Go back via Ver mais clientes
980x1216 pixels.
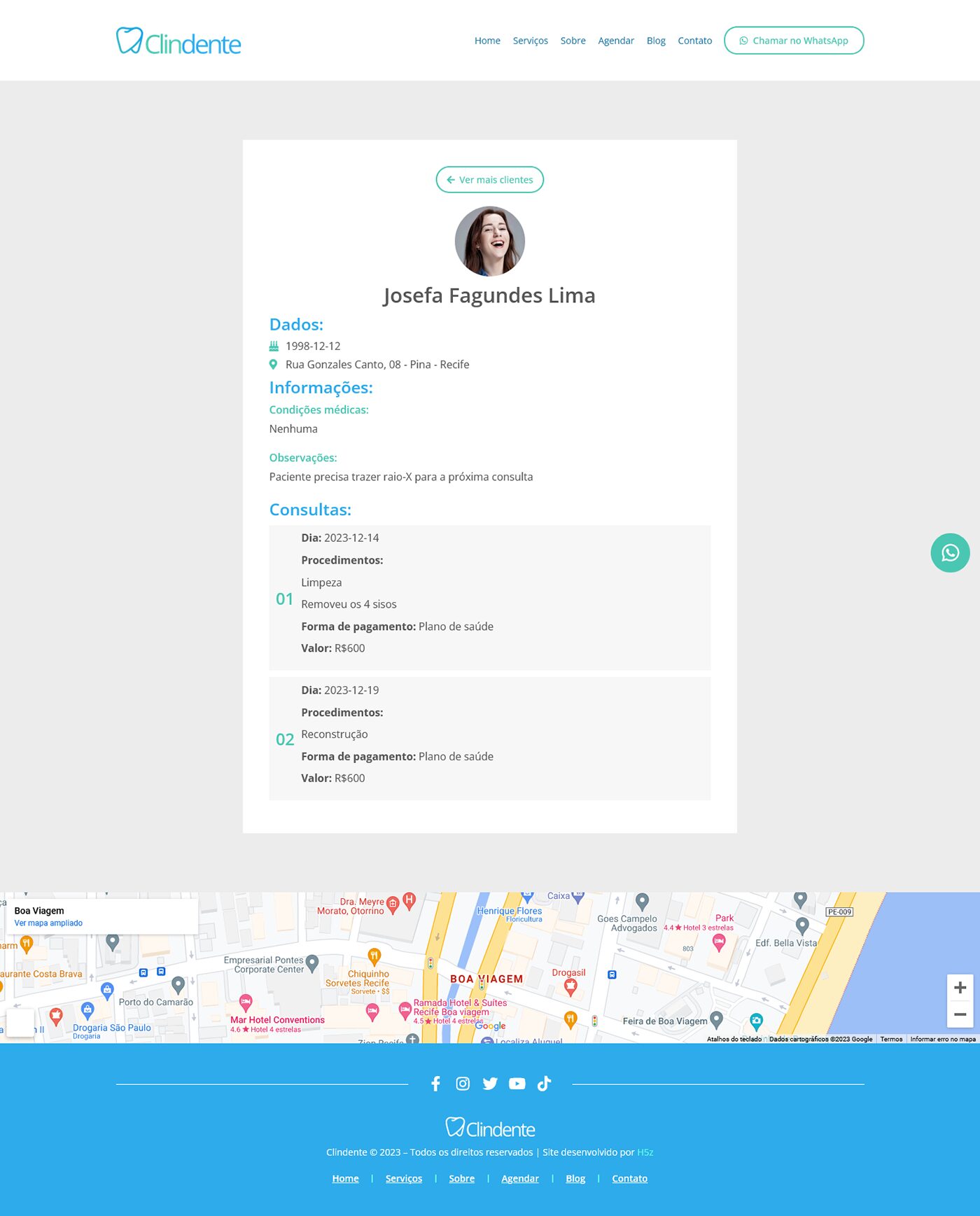pyautogui.click(x=489, y=180)
